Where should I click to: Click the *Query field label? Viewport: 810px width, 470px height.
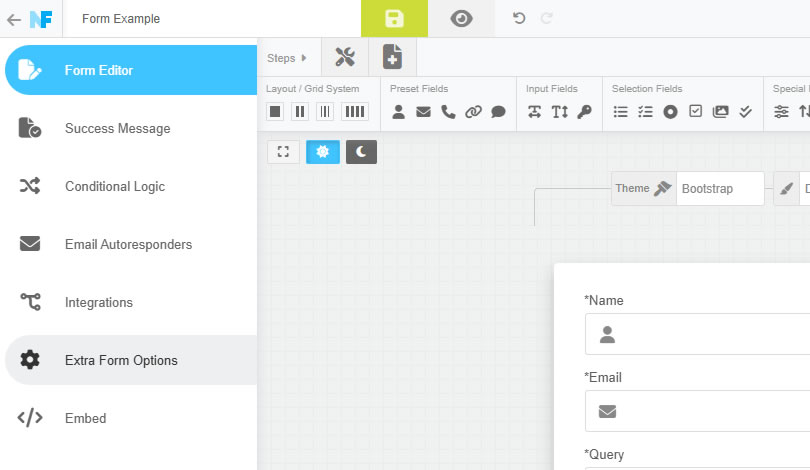[604, 455]
